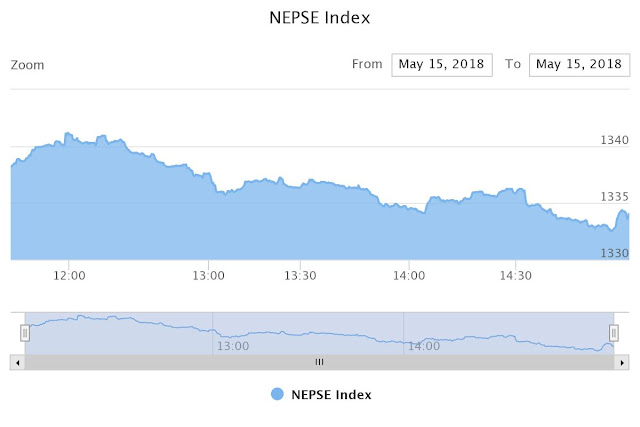Click the right scroll arrow of navigator
The width and height of the screenshot is (640, 427).
pyautogui.click(x=622, y=363)
